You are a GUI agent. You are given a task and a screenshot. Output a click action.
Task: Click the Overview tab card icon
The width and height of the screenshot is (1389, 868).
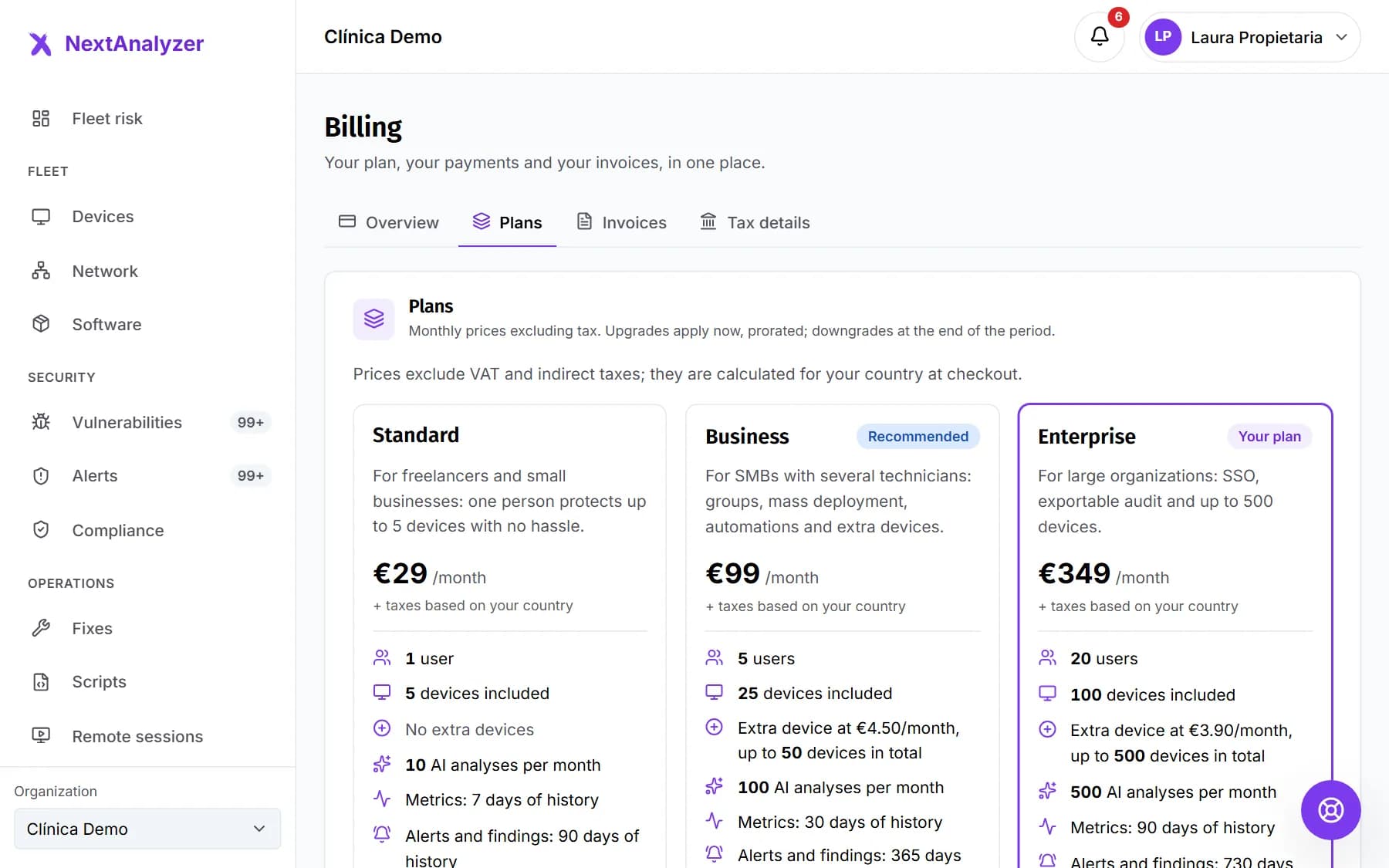(347, 221)
